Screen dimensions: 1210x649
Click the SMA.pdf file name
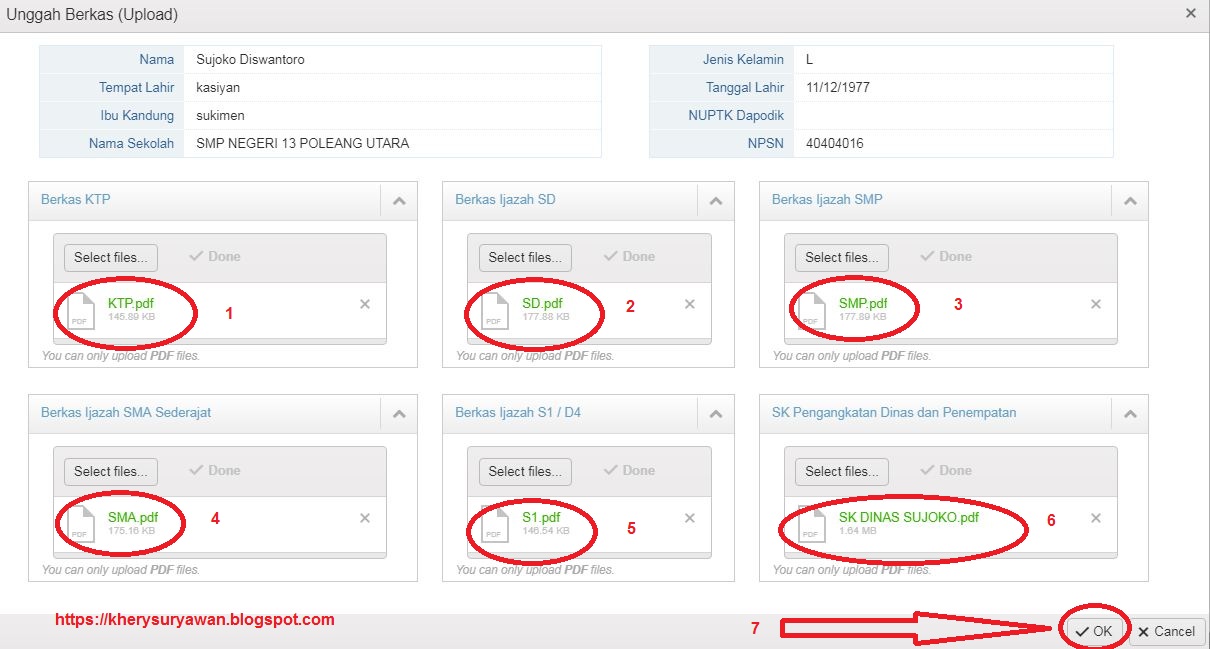133,517
